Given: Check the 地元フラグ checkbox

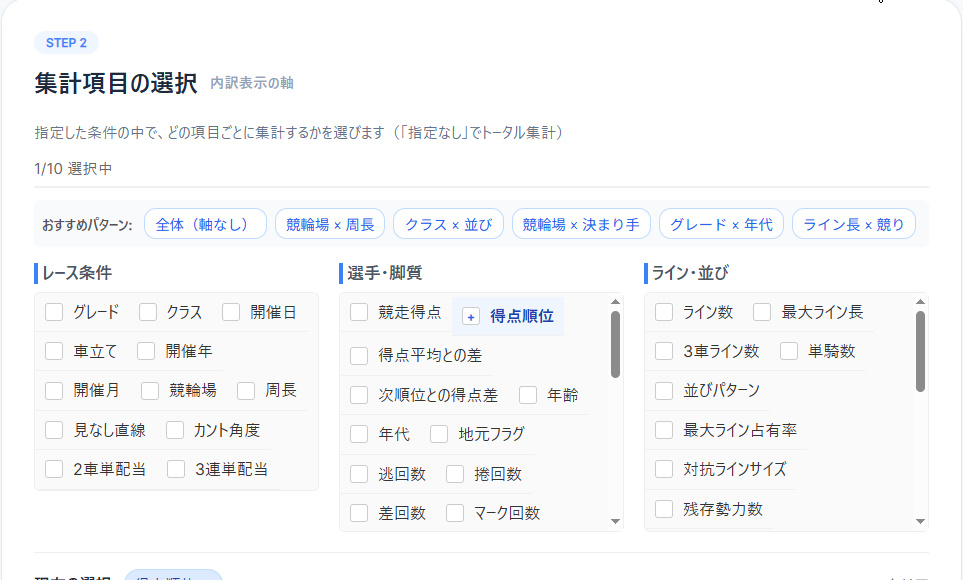Looking at the screenshot, I should tap(437, 434).
